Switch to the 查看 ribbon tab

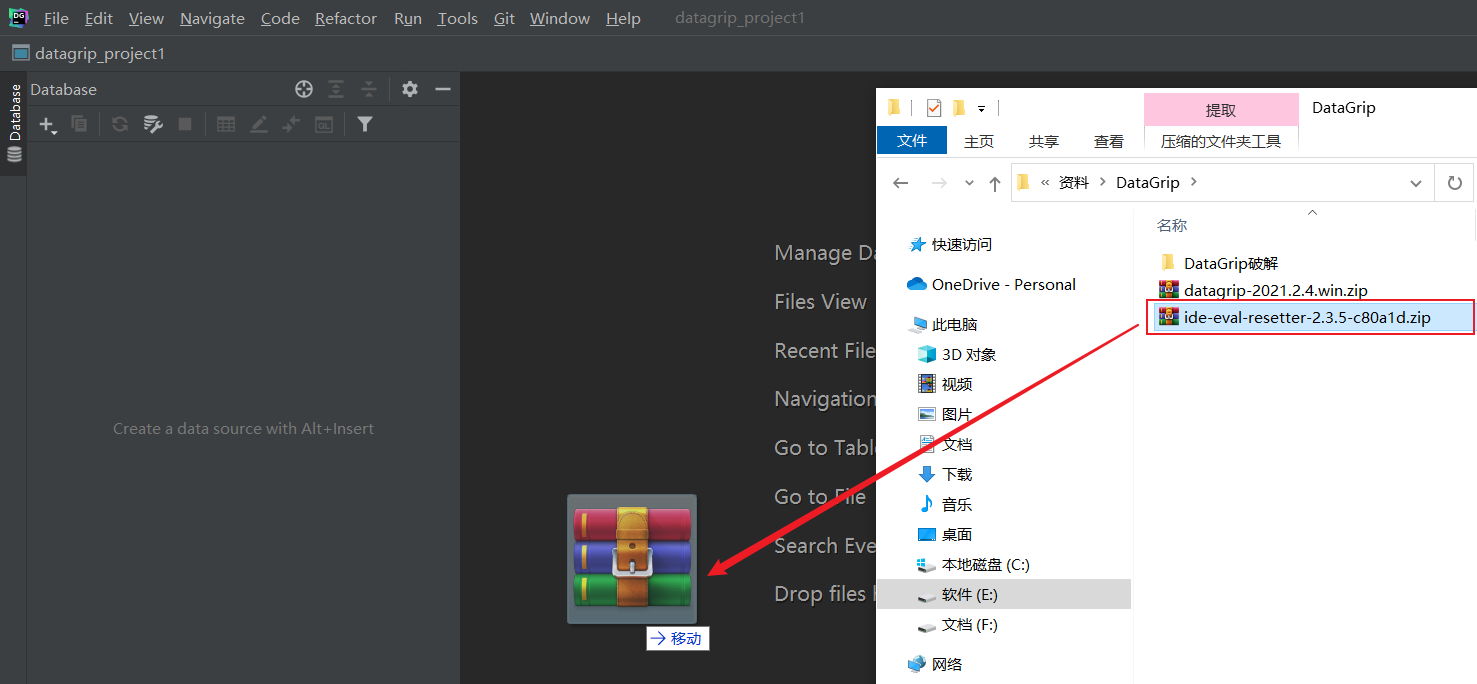point(1109,141)
